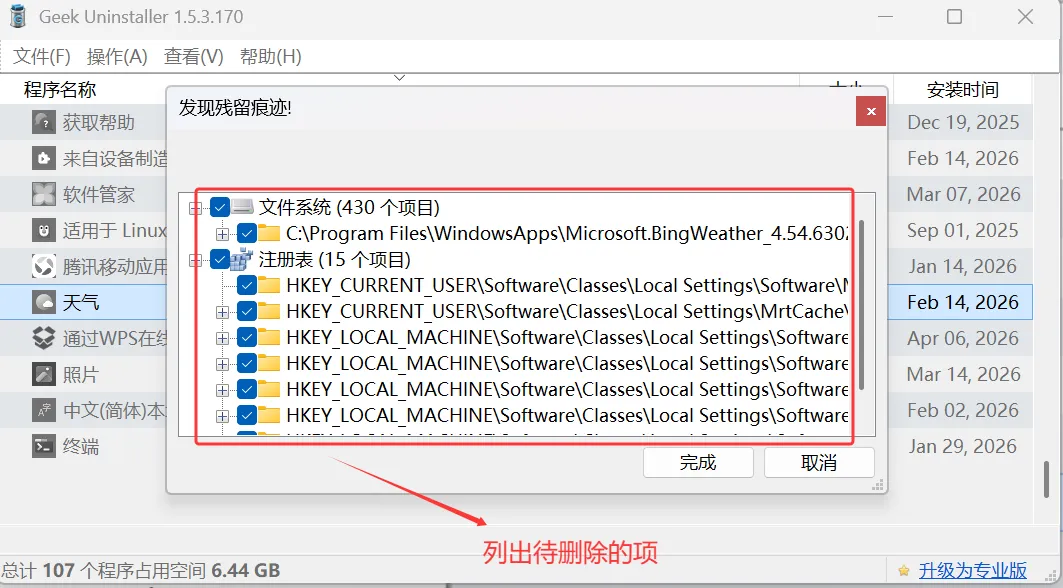Sort by the 程序名称 column header
The height and width of the screenshot is (588, 1063).
(60, 90)
